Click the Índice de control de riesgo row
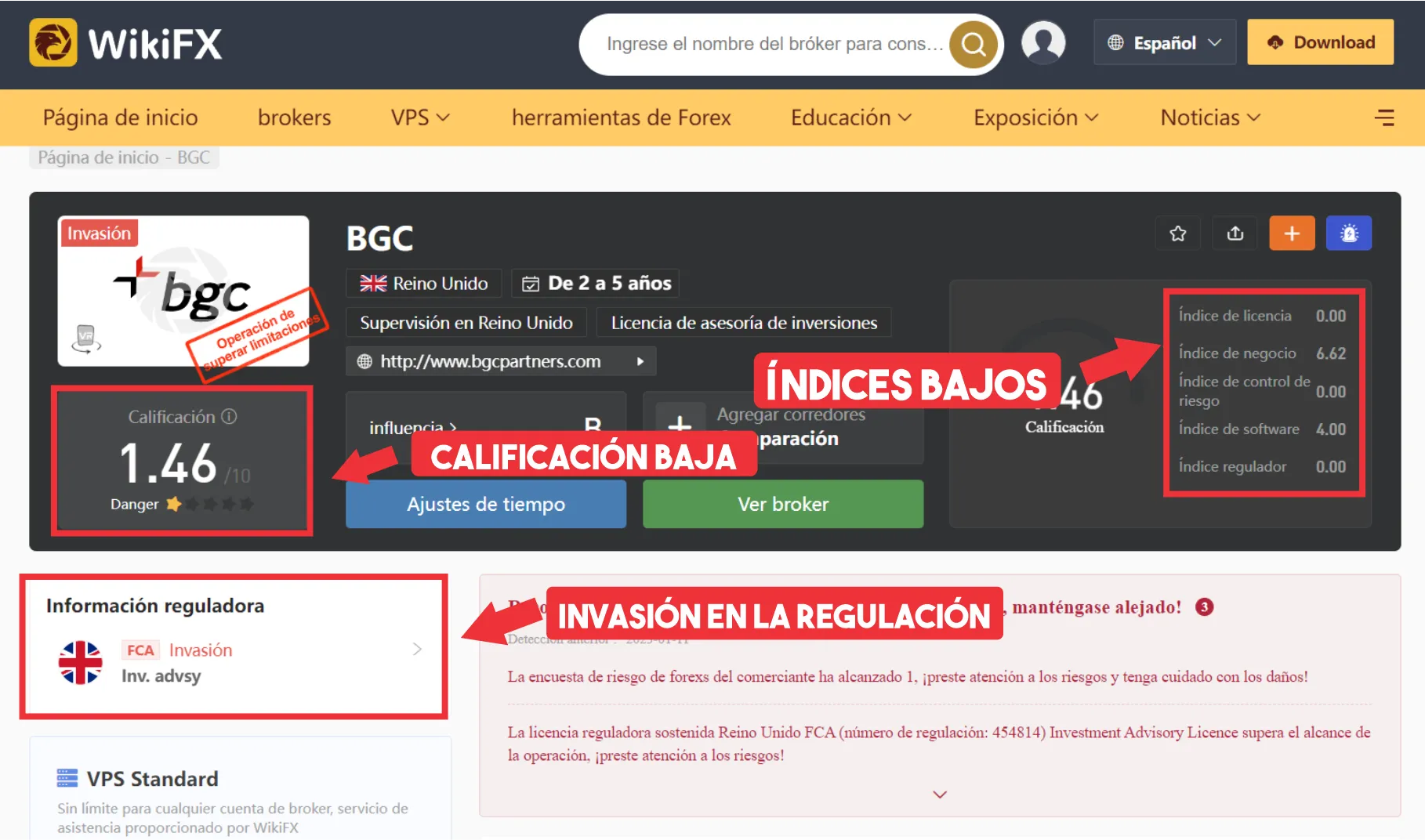 coord(1262,391)
